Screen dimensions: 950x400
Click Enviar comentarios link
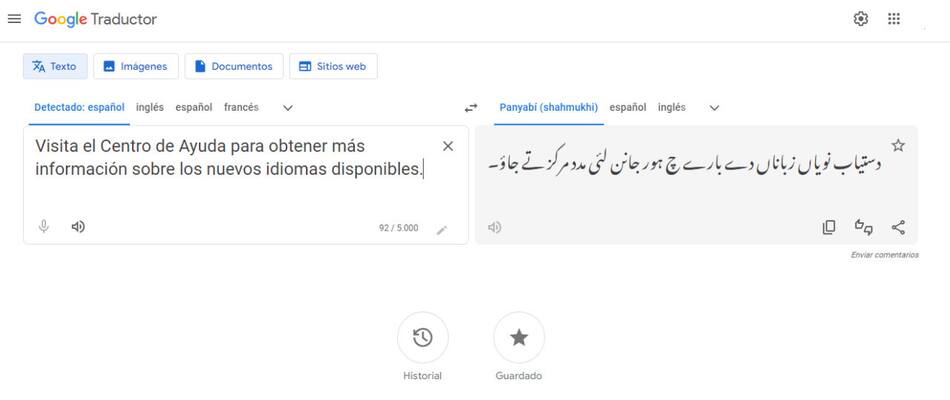[x=884, y=255]
